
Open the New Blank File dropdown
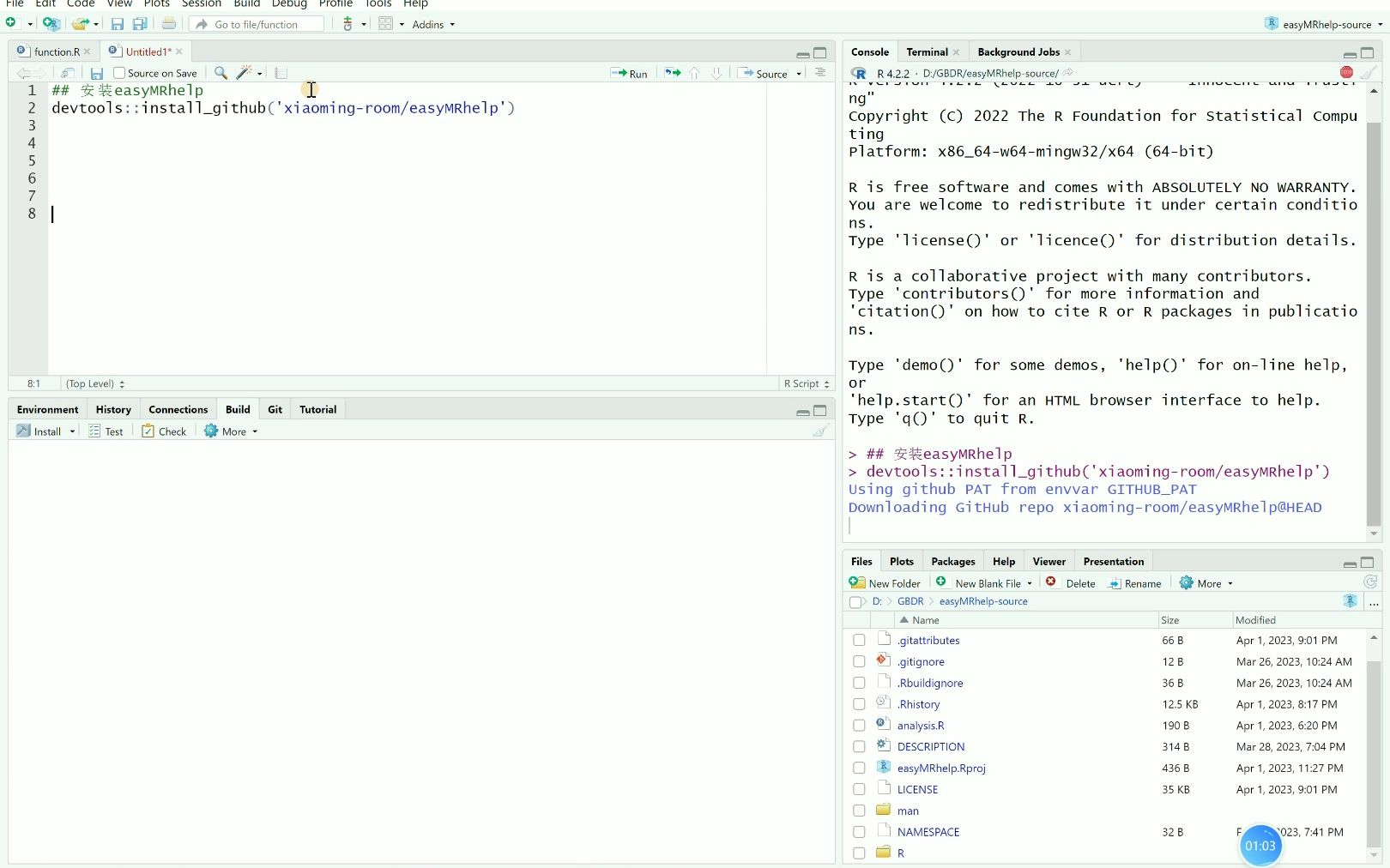[x=1030, y=583]
